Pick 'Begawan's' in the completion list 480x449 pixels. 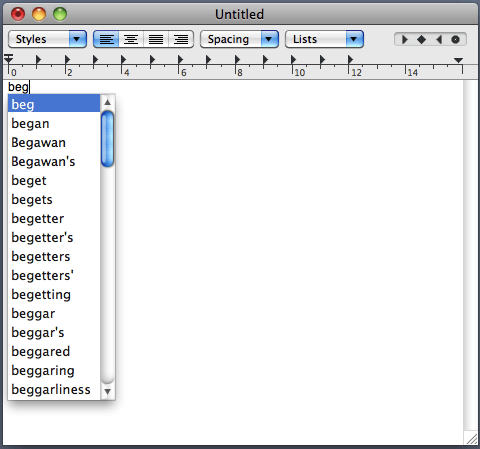(x=54, y=161)
